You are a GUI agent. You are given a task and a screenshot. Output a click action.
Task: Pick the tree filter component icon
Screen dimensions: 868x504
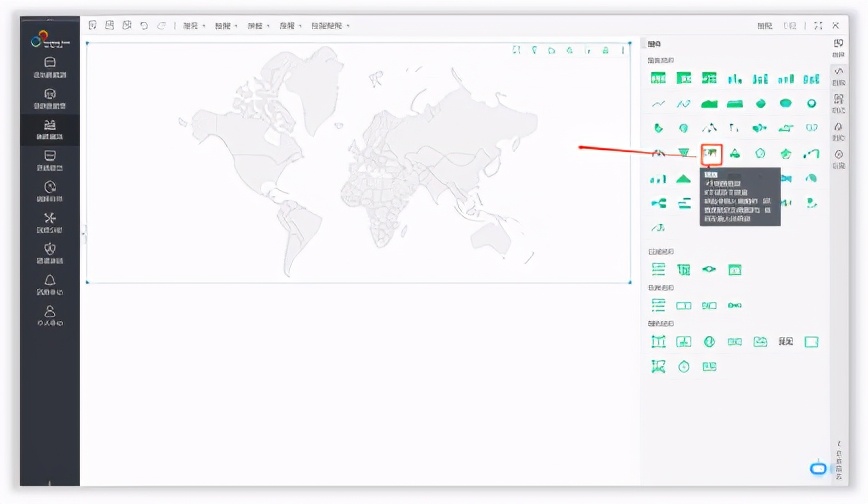(684, 270)
